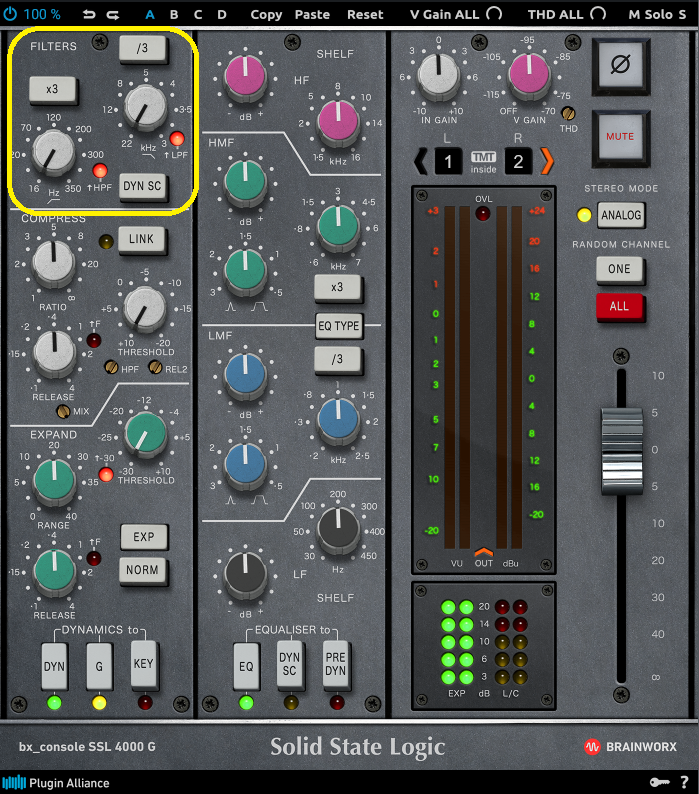
Task: Toggle the filters /3 button
Action: 143,49
